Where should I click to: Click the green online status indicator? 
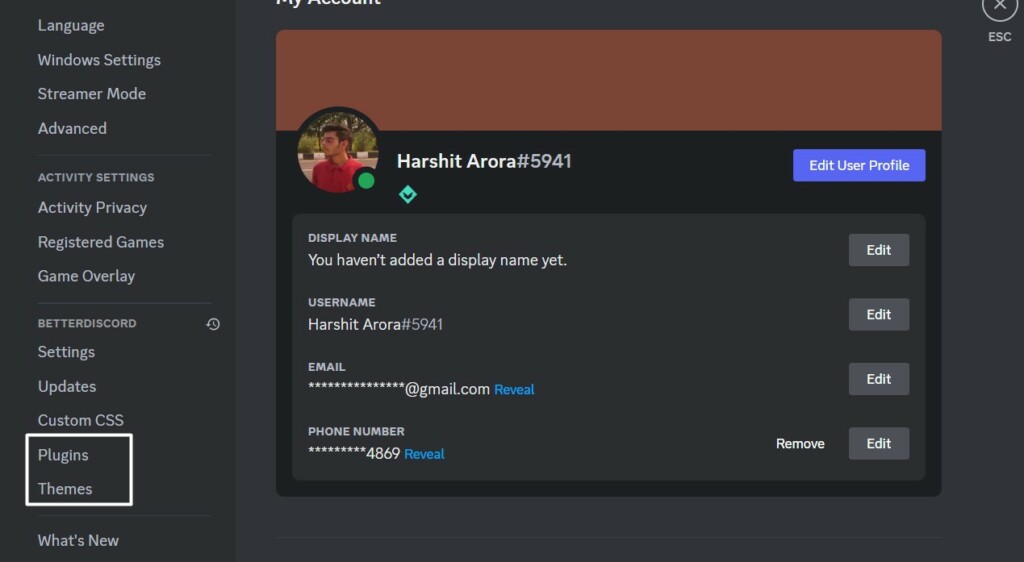(x=366, y=181)
